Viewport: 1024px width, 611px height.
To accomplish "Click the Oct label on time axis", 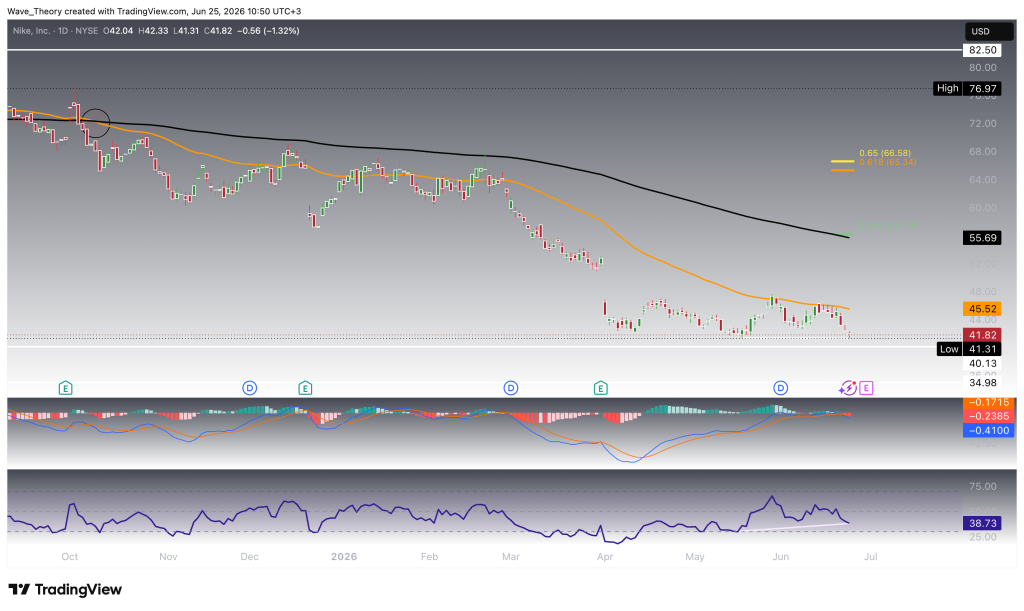I will click(x=69, y=557).
